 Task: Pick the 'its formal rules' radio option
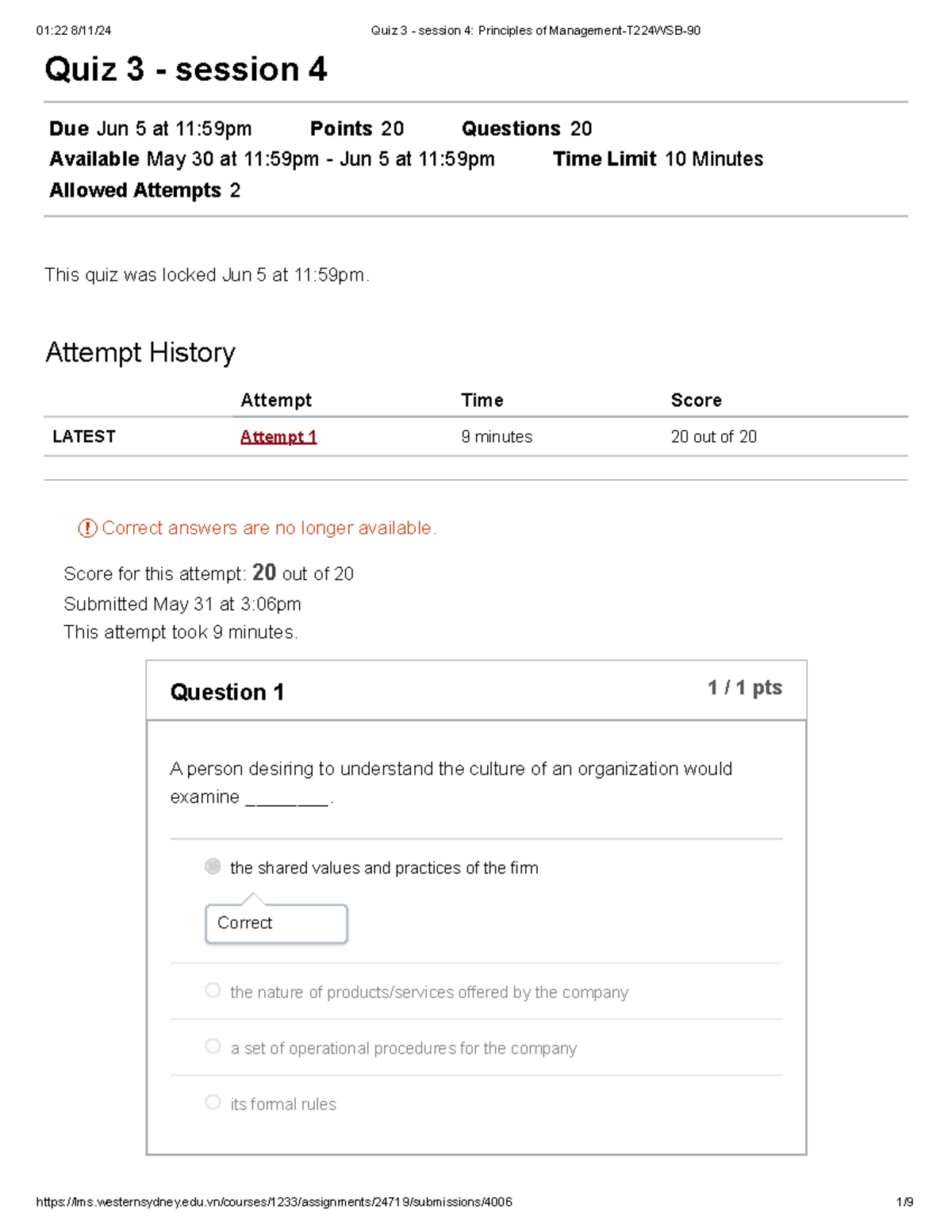click(x=213, y=1102)
